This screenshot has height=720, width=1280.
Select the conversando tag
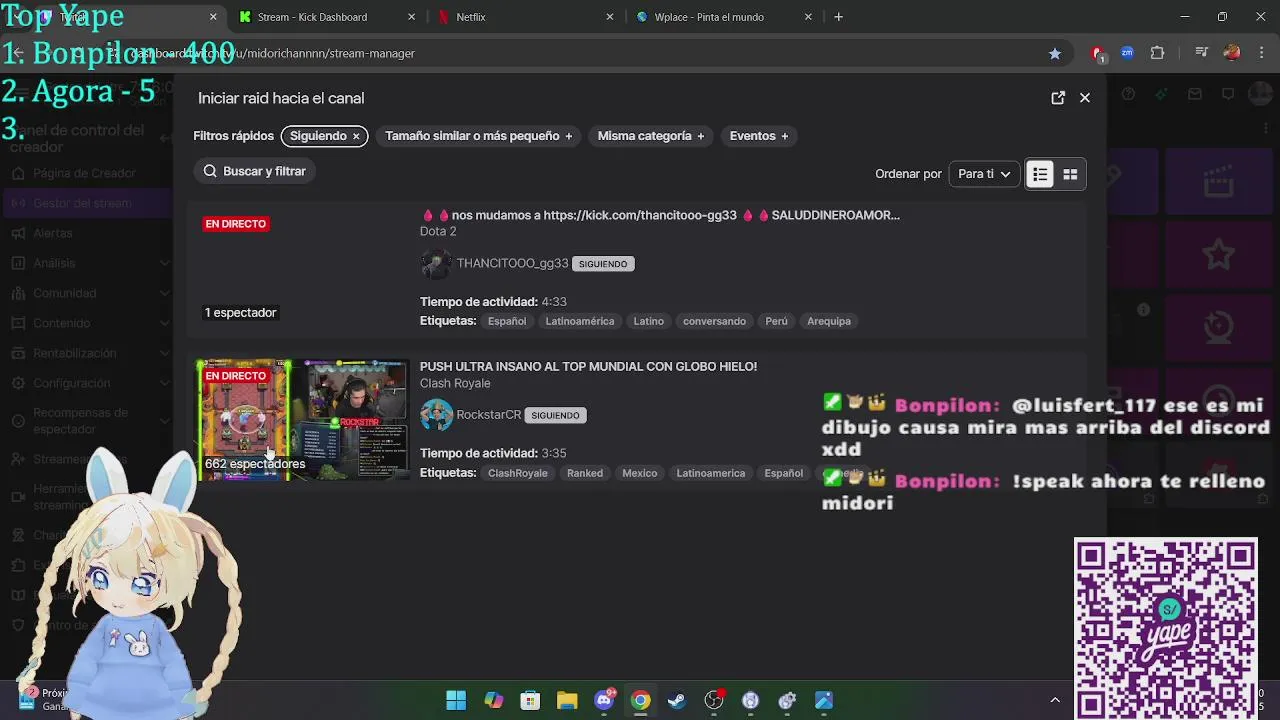714,321
